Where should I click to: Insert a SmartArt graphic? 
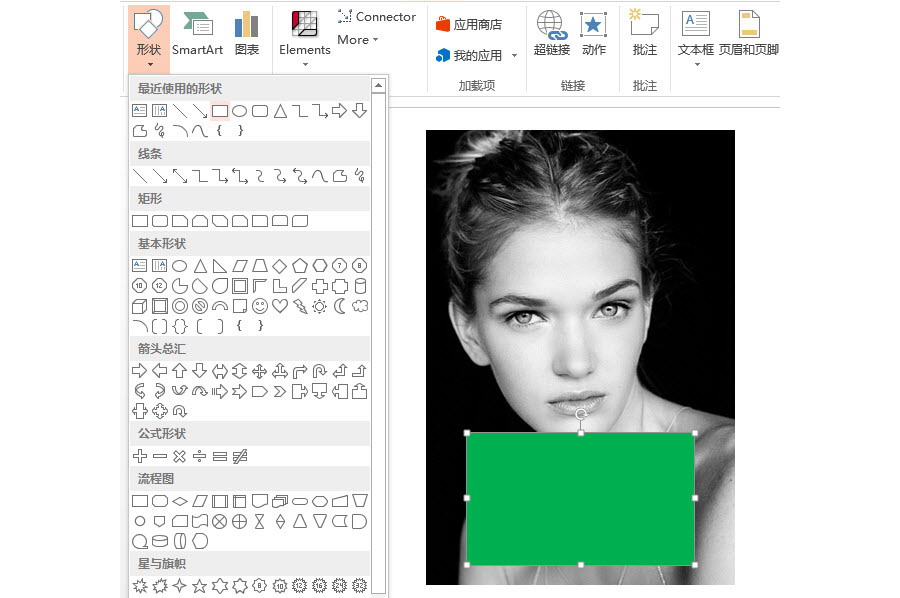coord(197,34)
